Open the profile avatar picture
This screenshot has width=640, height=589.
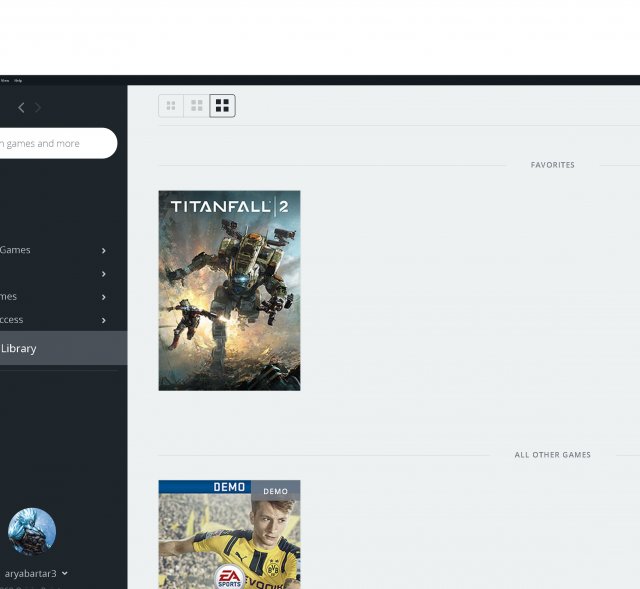pos(32,531)
